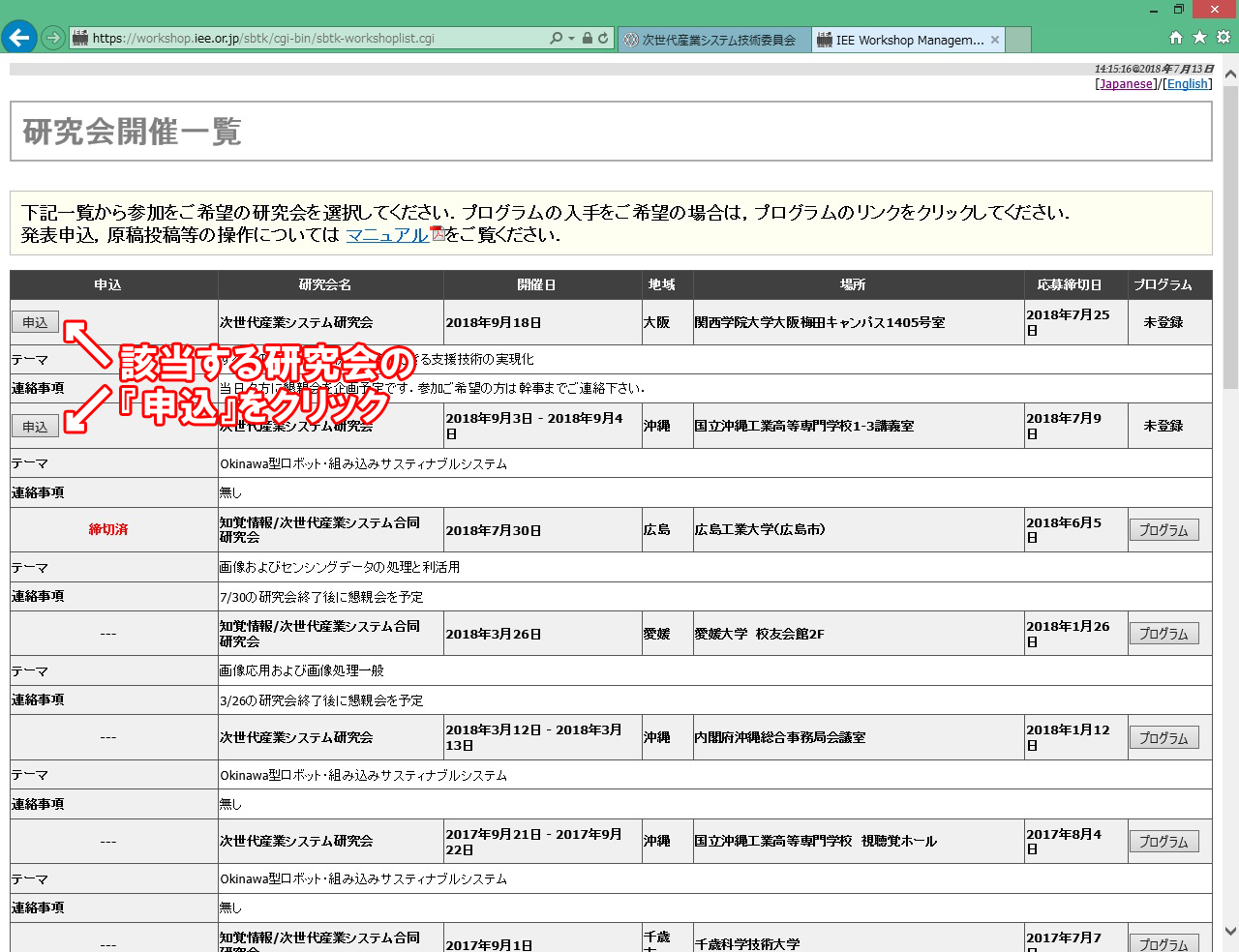
Task: Open the マニュアル link
Action: (387, 235)
